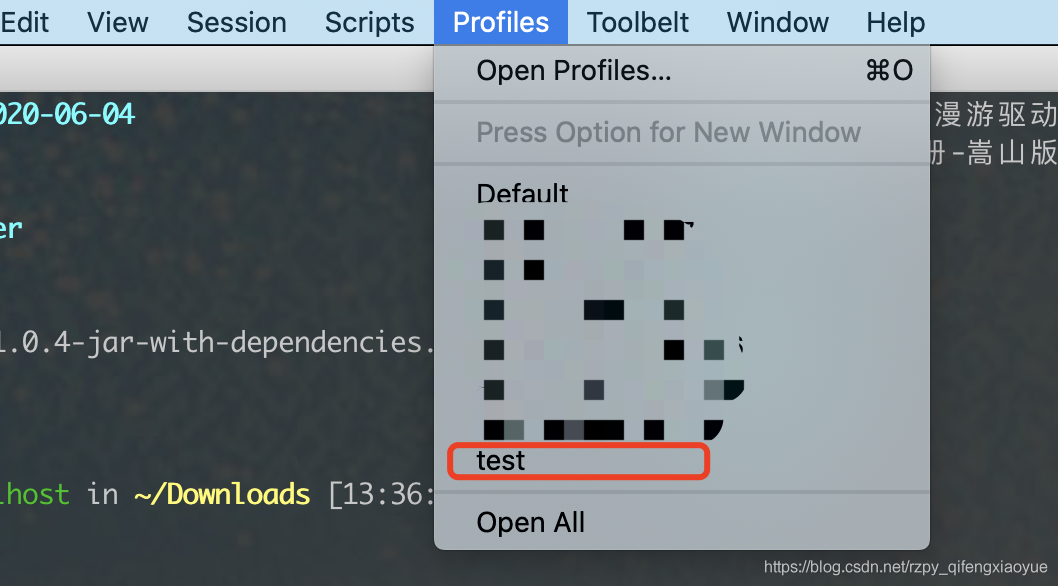Select the Default profile

tap(681, 193)
